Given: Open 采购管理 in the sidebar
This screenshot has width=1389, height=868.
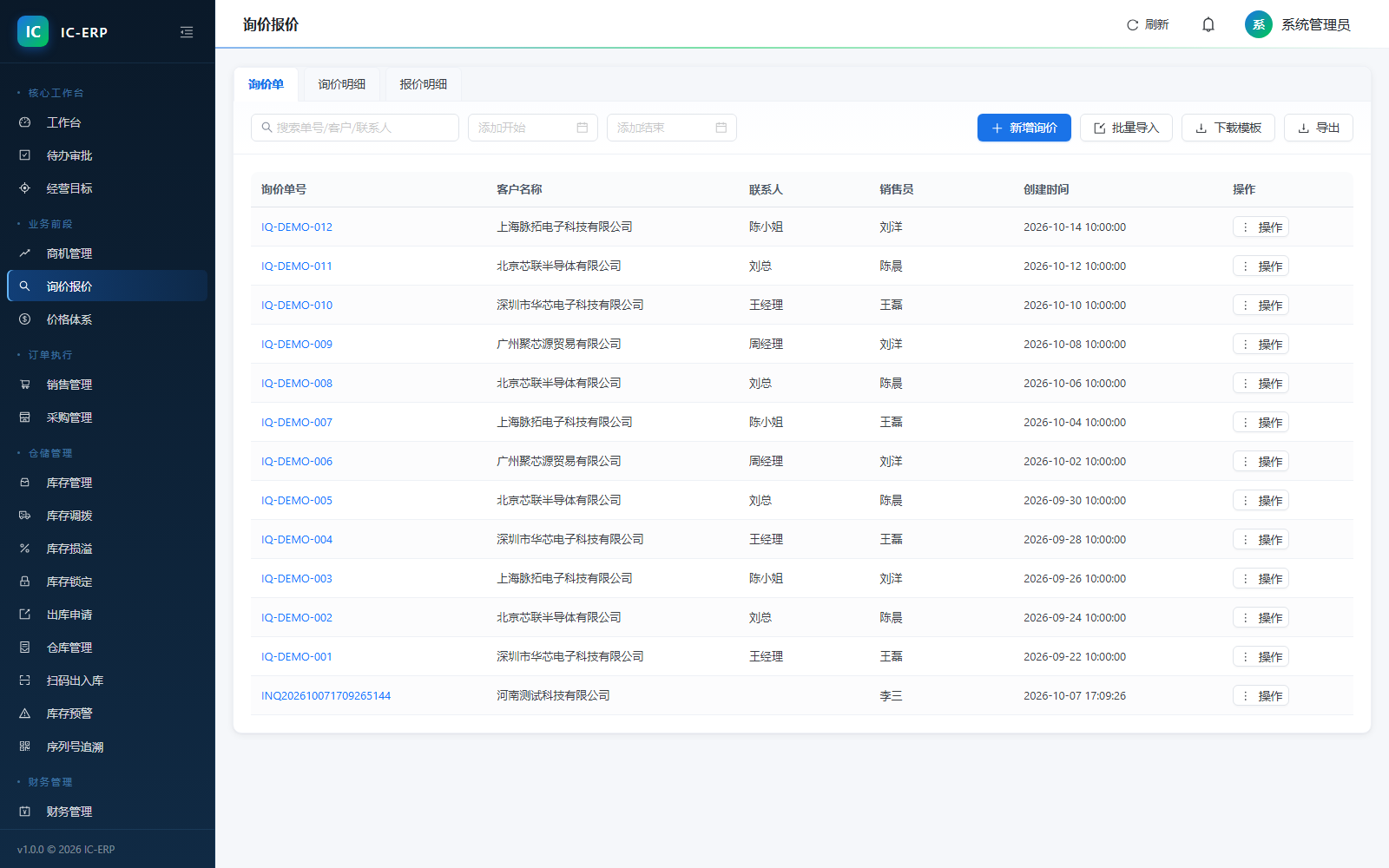Looking at the screenshot, I should (108, 418).
